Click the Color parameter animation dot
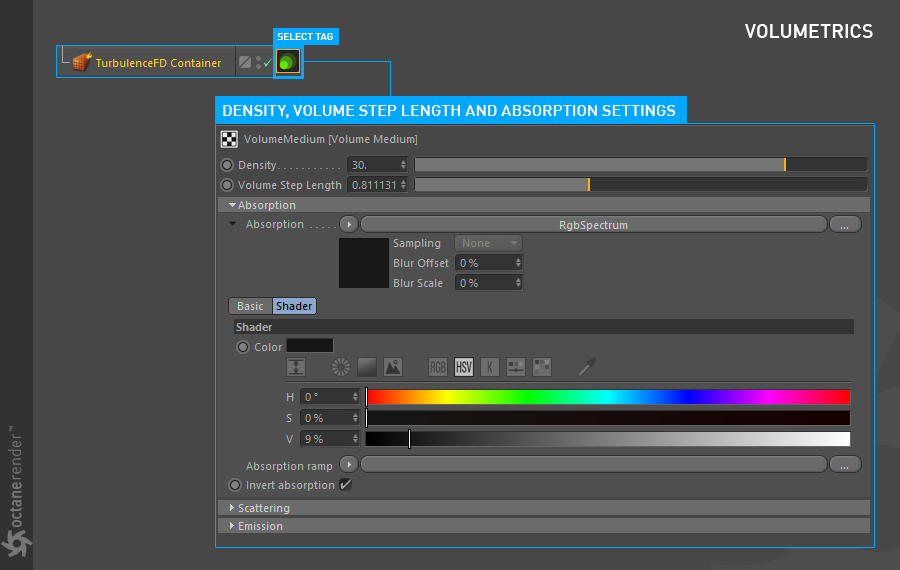The height and width of the screenshot is (570, 900). coord(243,347)
